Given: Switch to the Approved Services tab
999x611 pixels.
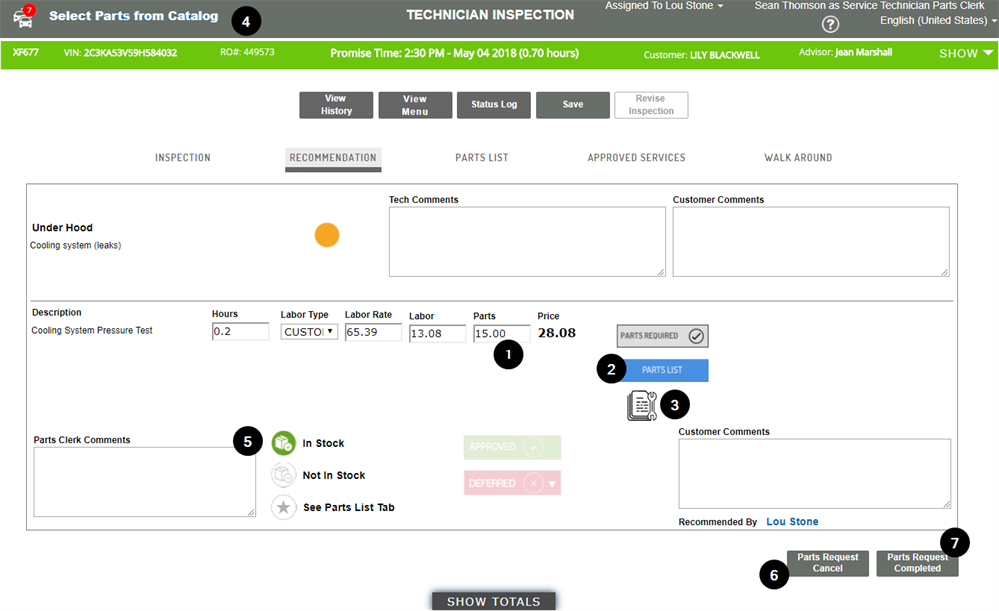Looking at the screenshot, I should point(636,158).
